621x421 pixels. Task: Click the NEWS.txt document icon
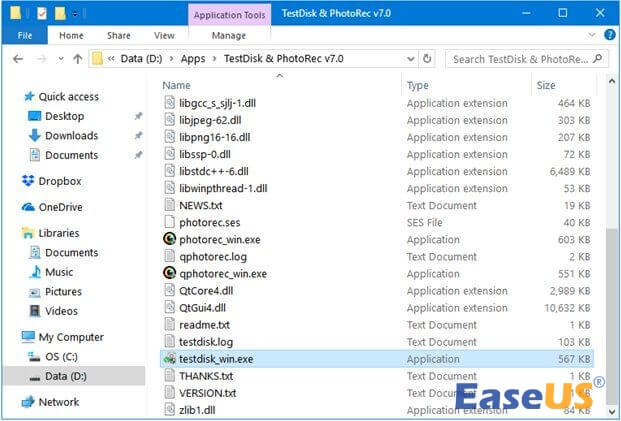(170, 205)
